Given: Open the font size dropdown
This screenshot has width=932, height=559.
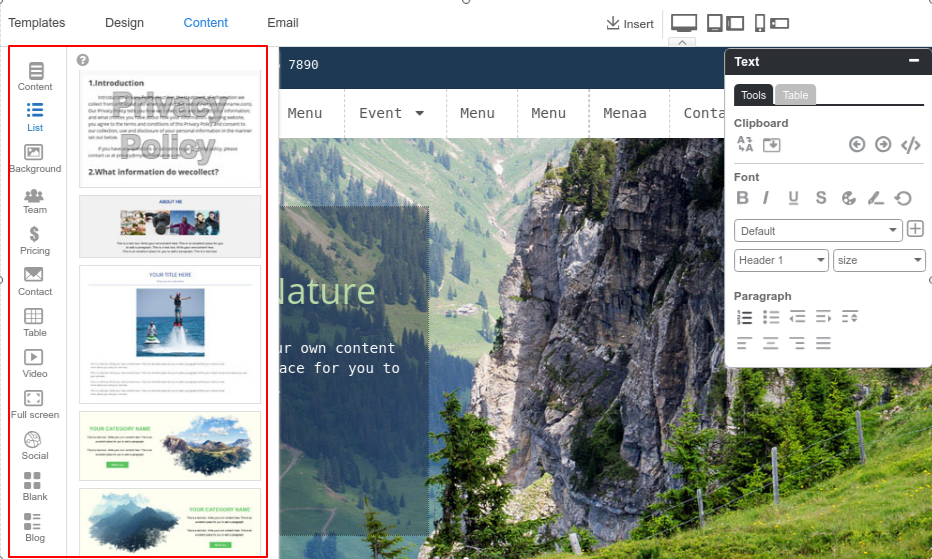Looking at the screenshot, I should pos(879,260).
